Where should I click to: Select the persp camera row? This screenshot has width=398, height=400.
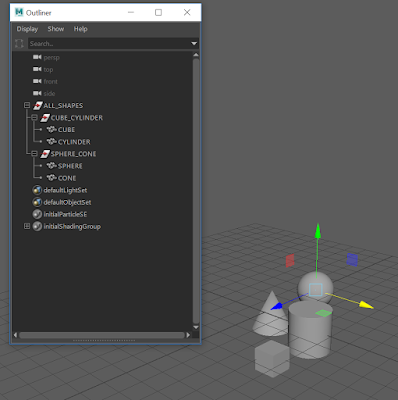pos(102,57)
